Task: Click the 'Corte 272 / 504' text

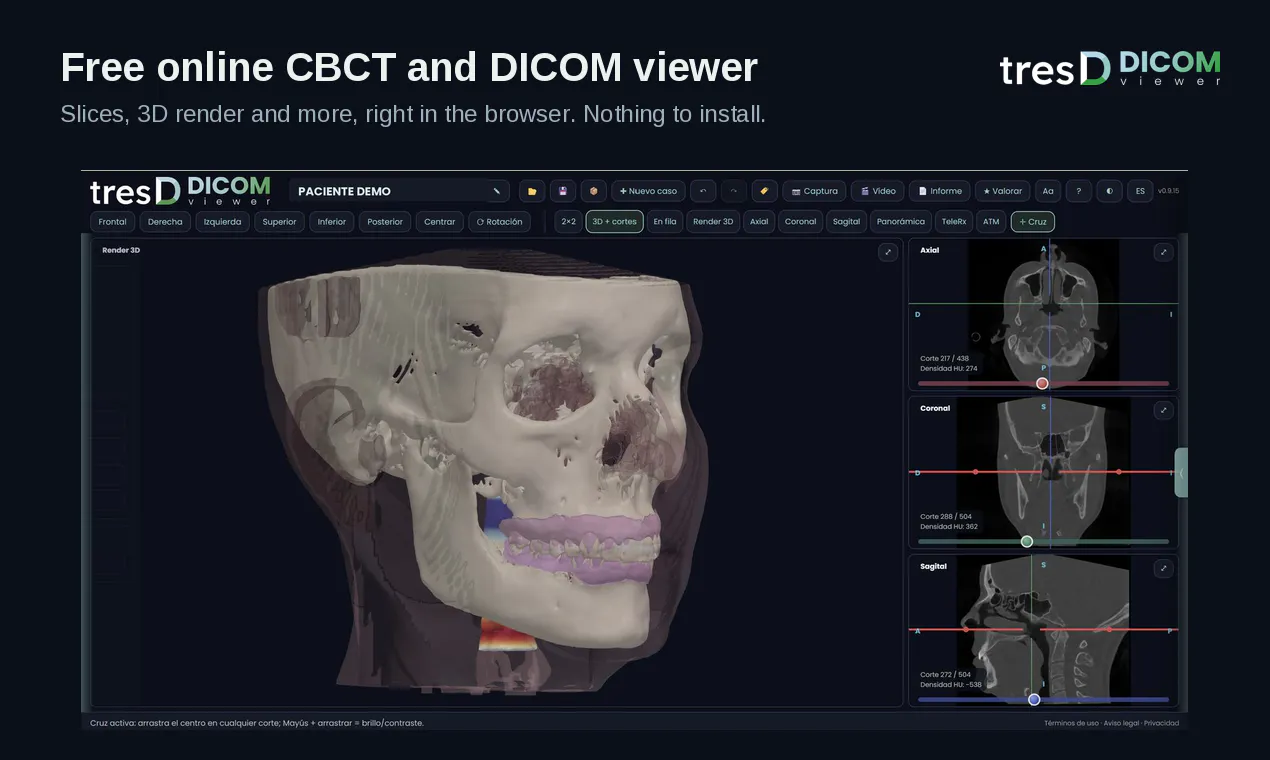Action: tap(945, 674)
